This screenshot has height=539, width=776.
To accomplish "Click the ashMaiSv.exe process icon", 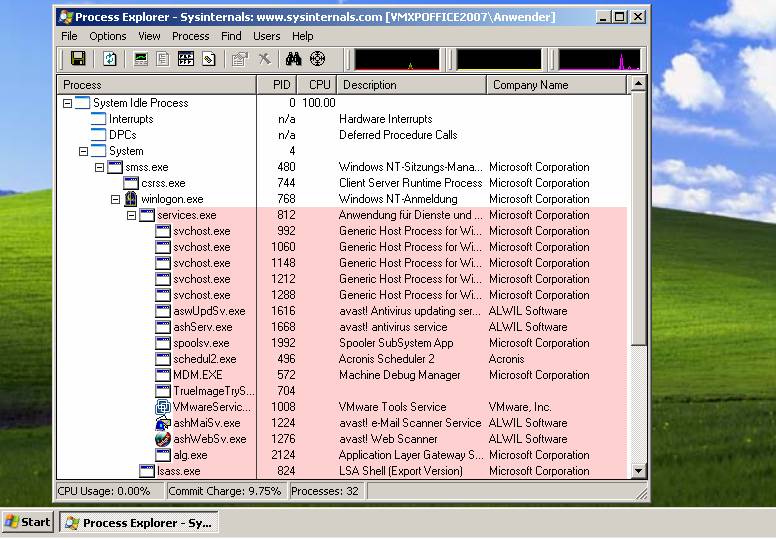I will click(163, 423).
